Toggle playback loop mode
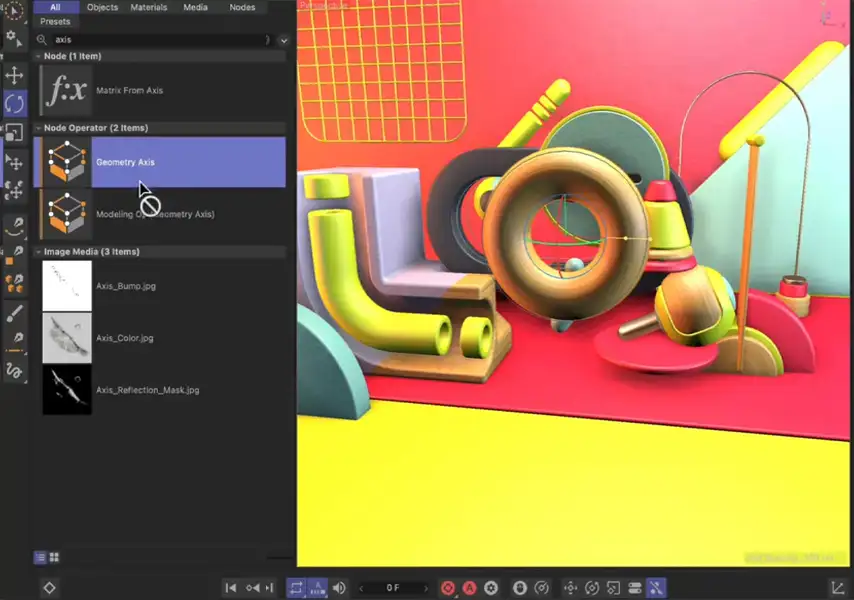The image size is (854, 600). 297,588
